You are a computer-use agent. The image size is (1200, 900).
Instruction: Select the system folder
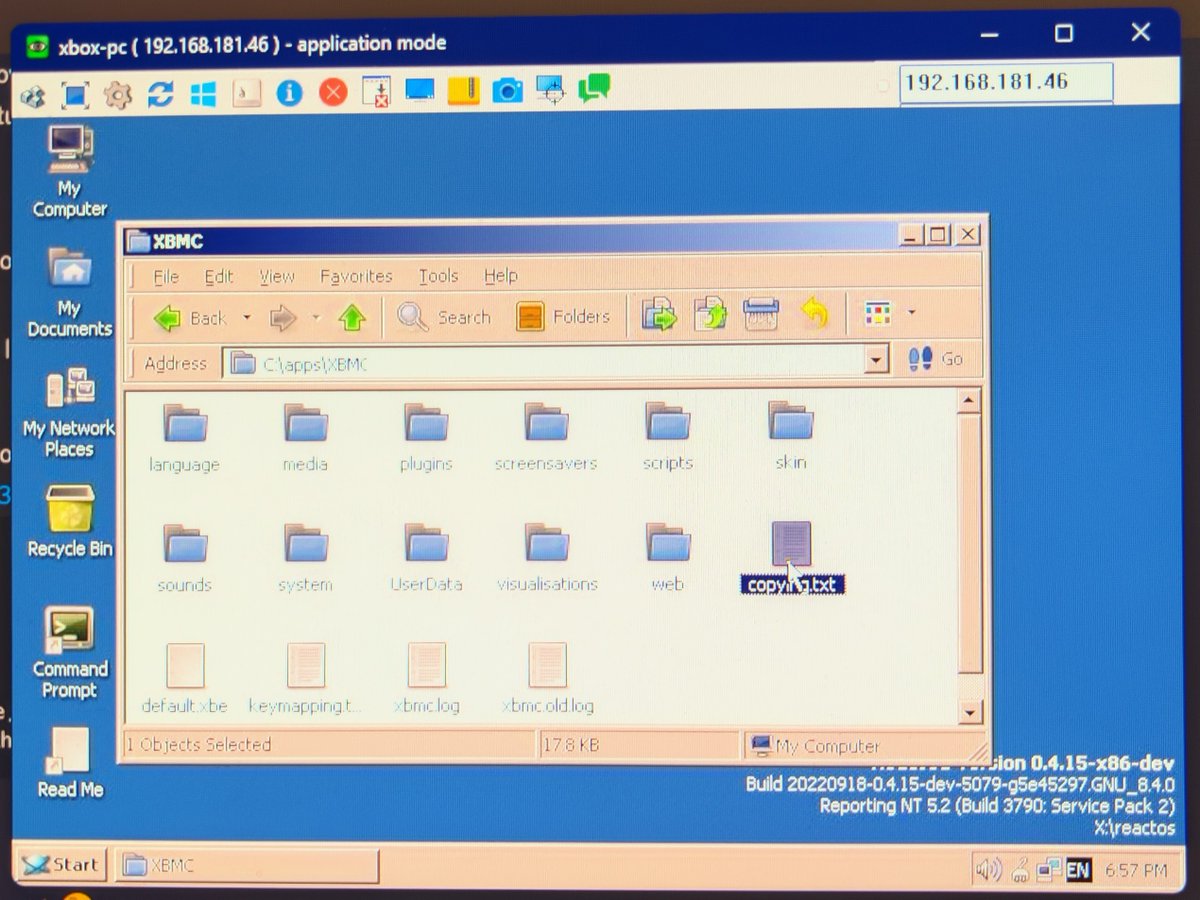305,558
